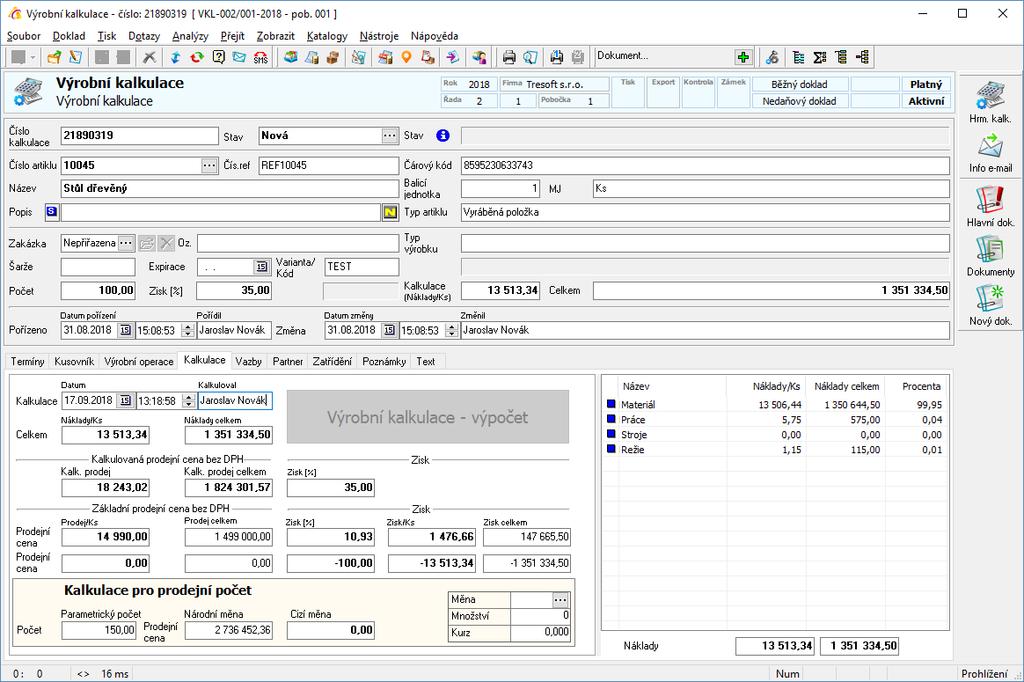The image size is (1024, 682).
Task: Click the Zisk [%] field in header
Action: pos(234,291)
